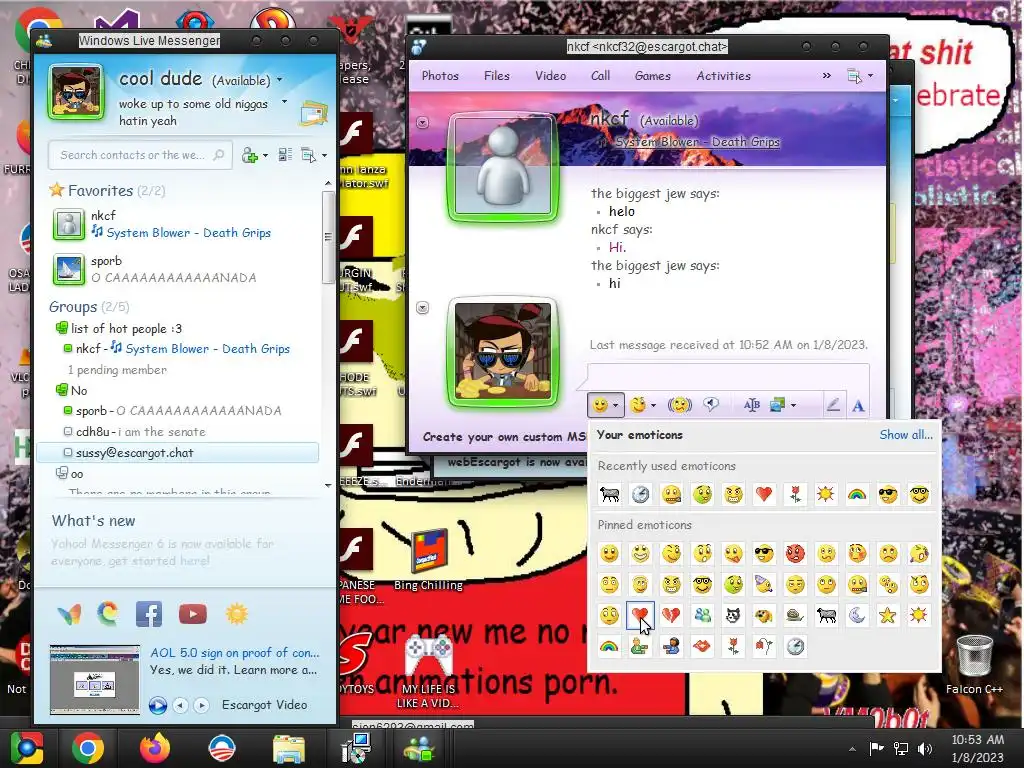Pick the wilted rose emoticon
The width and height of the screenshot is (1024, 768).
(763, 647)
